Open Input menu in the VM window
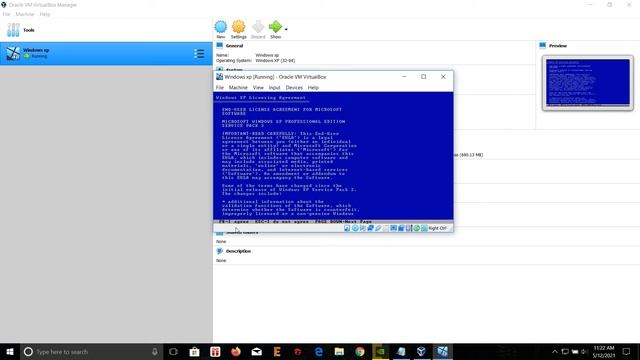Screen dimensions: 640x360 pyautogui.click(x=274, y=87)
